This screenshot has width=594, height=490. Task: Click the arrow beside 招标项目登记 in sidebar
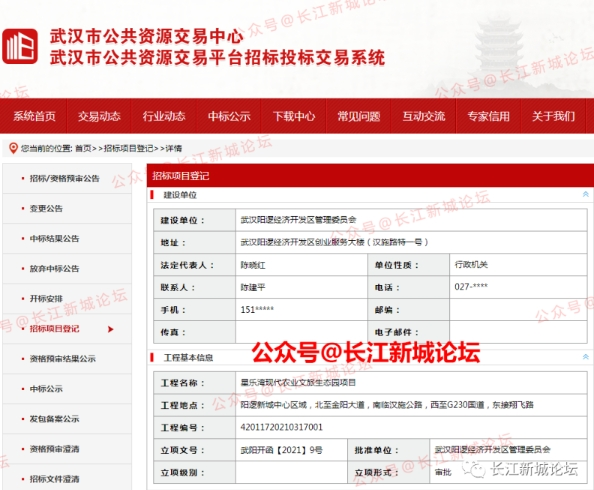tap(111, 329)
